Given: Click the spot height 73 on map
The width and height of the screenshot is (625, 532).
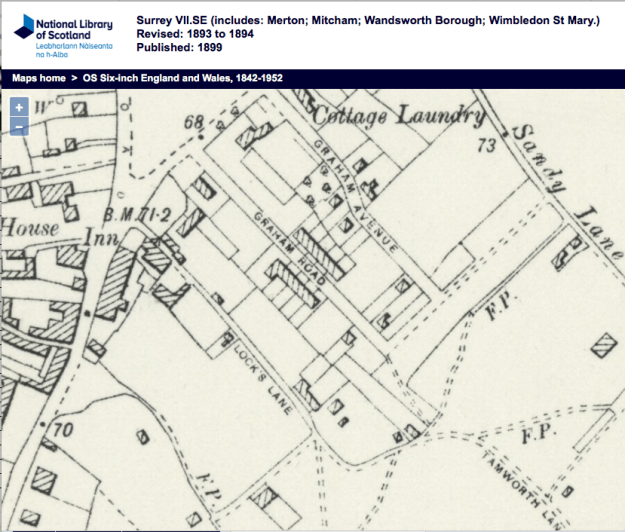Looking at the screenshot, I should click(x=487, y=145).
